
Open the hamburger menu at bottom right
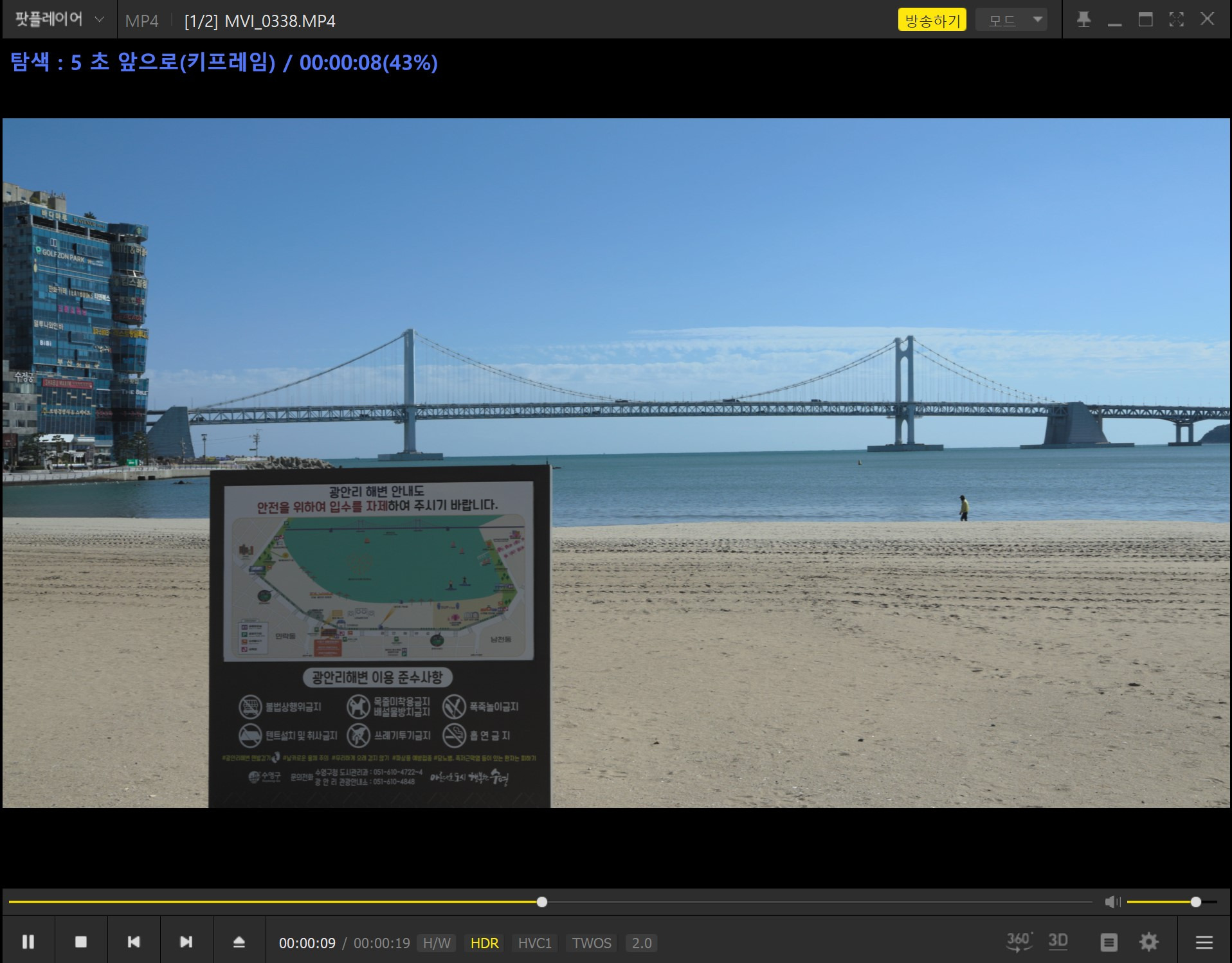1204,942
